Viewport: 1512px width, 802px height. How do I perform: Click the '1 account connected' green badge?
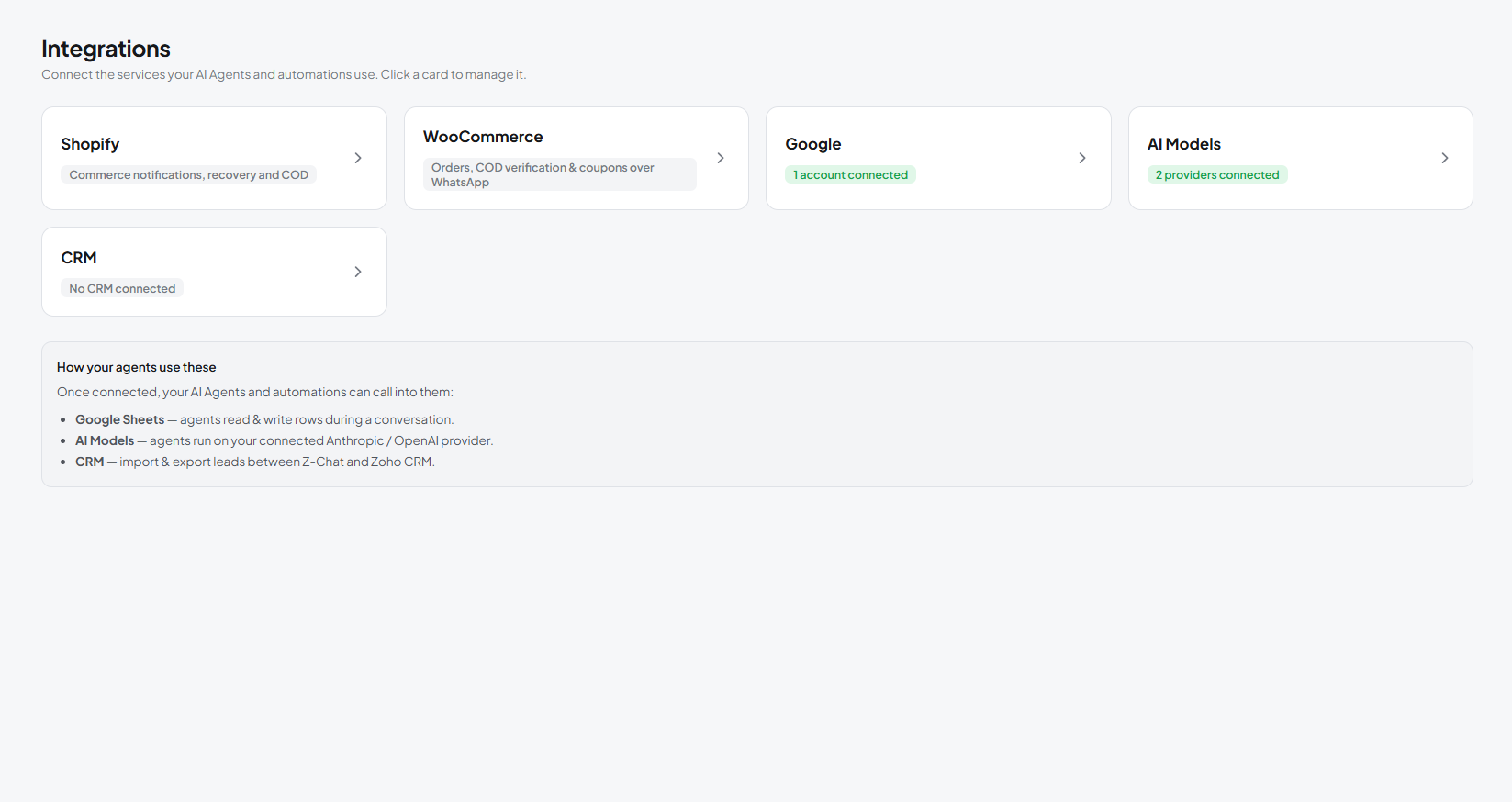(x=850, y=174)
